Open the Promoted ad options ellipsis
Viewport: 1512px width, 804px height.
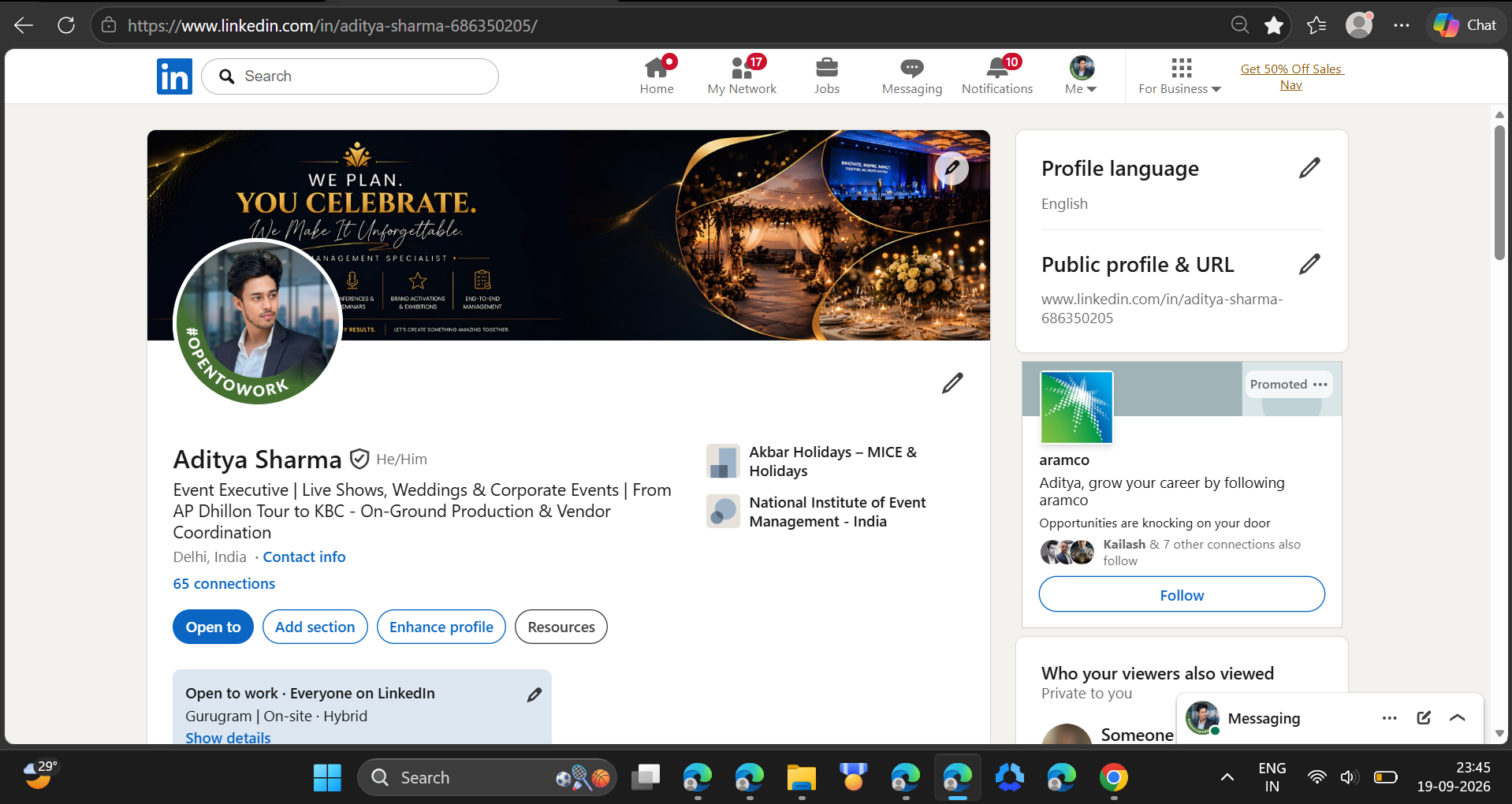tap(1320, 385)
